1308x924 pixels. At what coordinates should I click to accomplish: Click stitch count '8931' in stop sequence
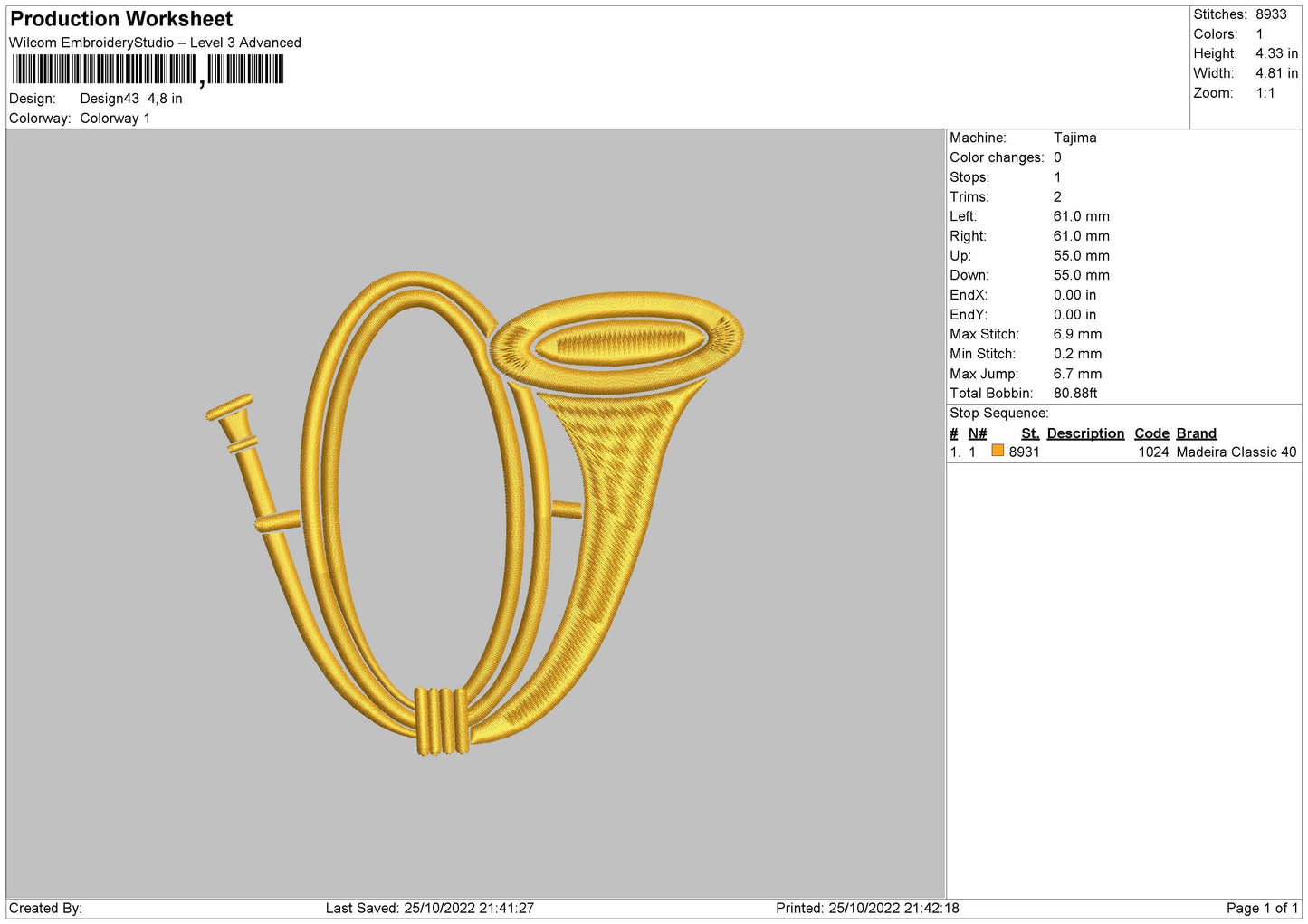(1024, 452)
